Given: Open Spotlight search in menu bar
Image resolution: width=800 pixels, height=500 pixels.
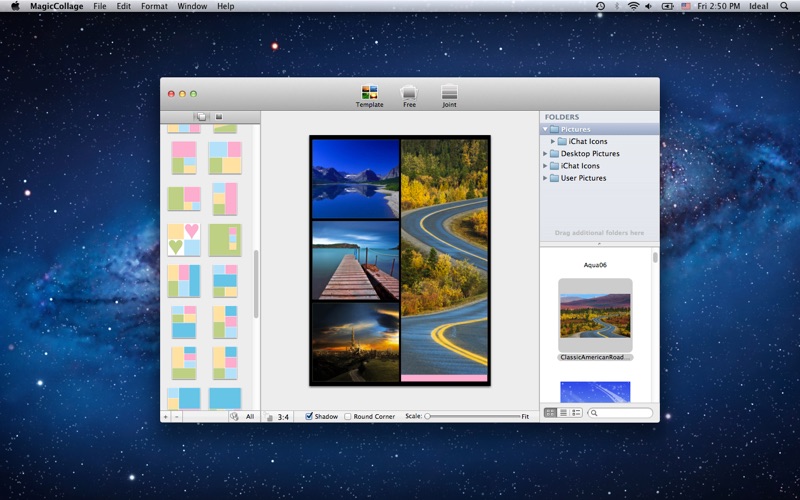Looking at the screenshot, I should point(786,6).
